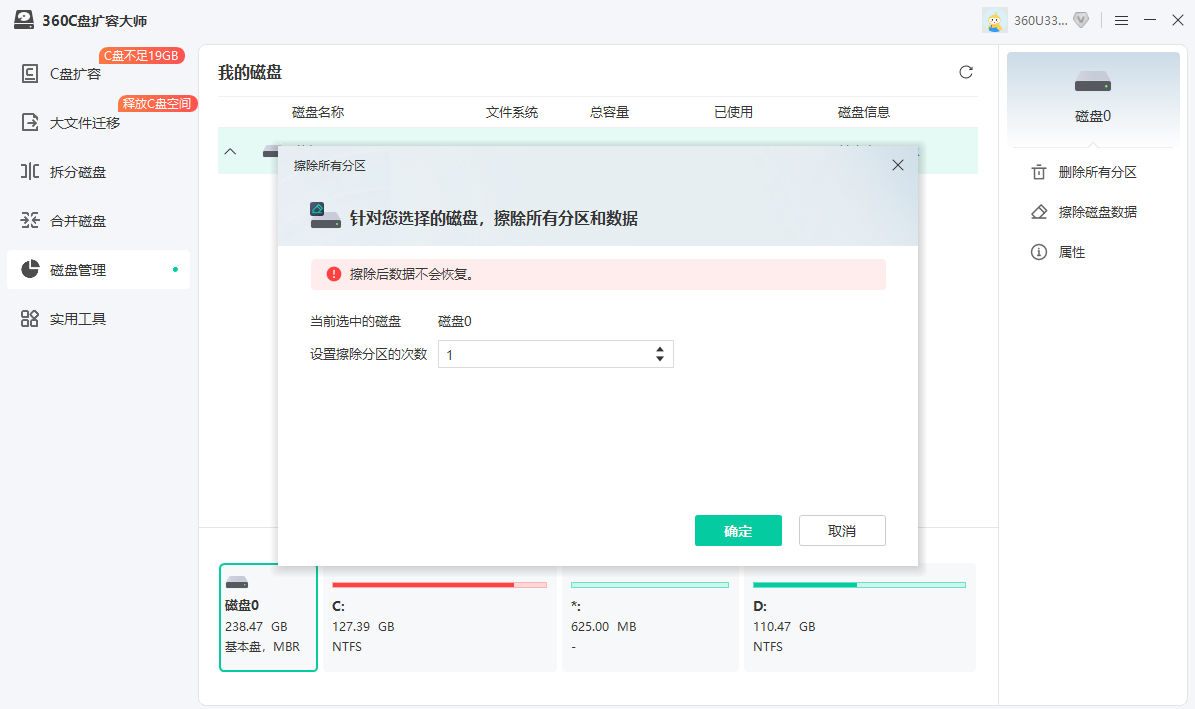Collapse the disk row chevron
The width and height of the screenshot is (1195, 709).
point(230,151)
